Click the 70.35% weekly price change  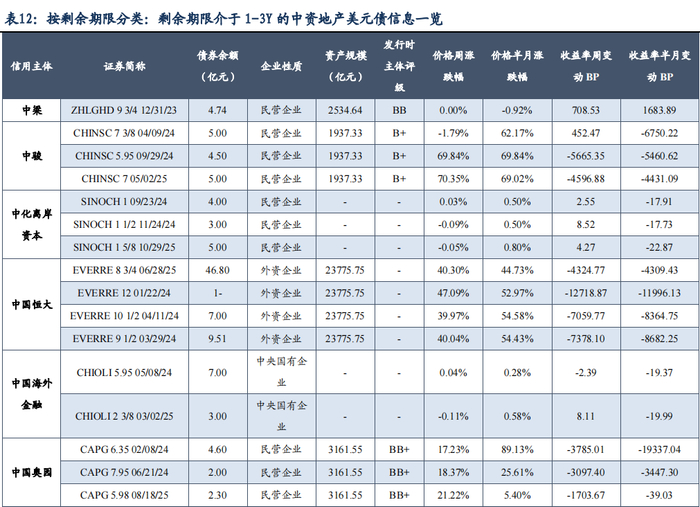tap(453, 179)
